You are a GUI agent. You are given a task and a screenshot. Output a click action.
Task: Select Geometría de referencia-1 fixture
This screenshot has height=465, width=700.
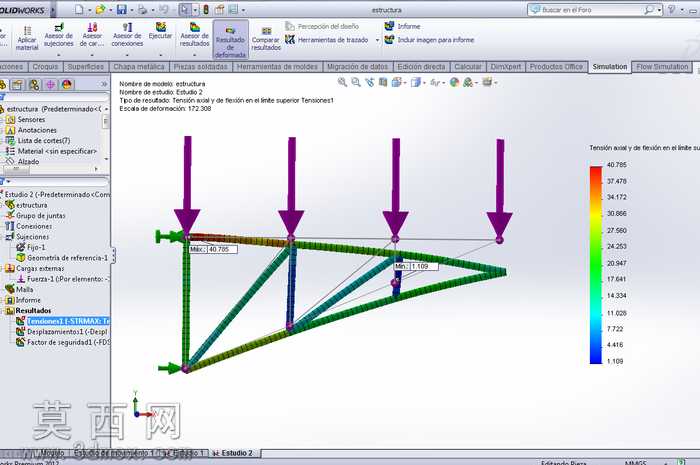pyautogui.click(x=67, y=258)
